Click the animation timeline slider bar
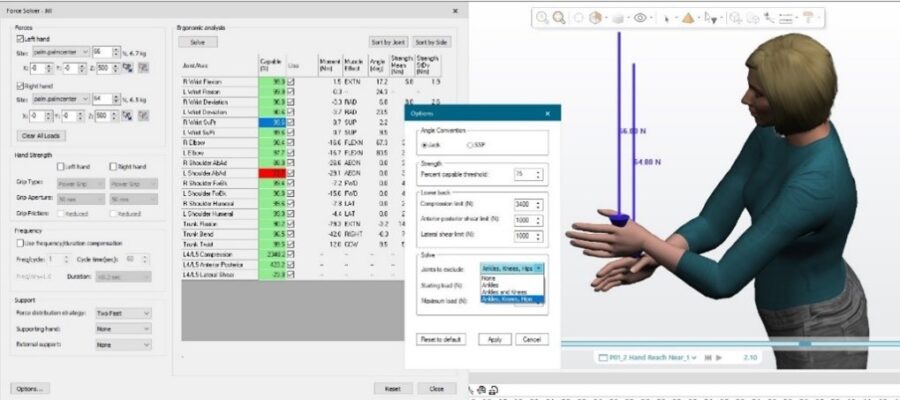This screenshot has width=900, height=400. pyautogui.click(x=700, y=344)
